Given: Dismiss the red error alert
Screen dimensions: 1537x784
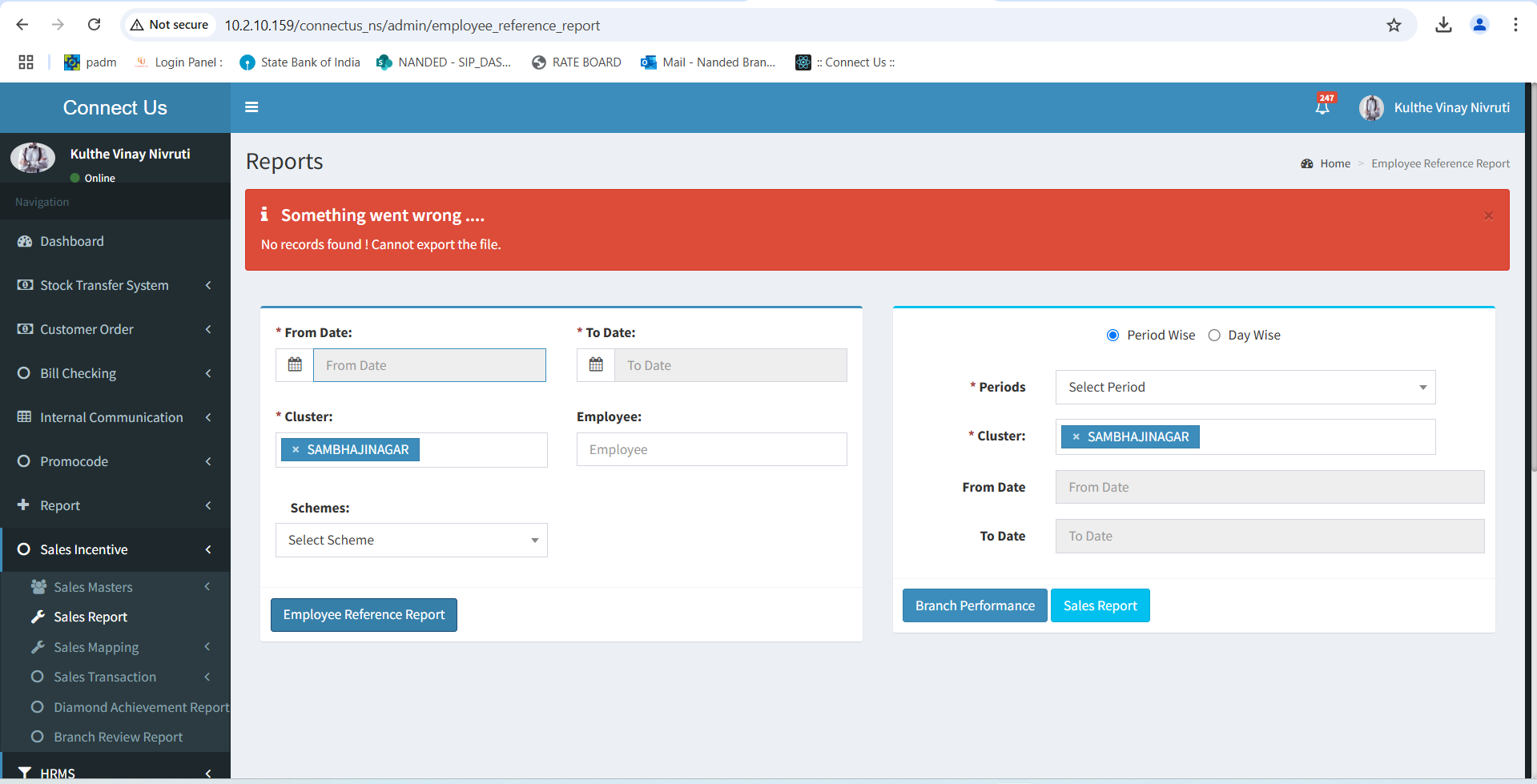Looking at the screenshot, I should [1488, 216].
